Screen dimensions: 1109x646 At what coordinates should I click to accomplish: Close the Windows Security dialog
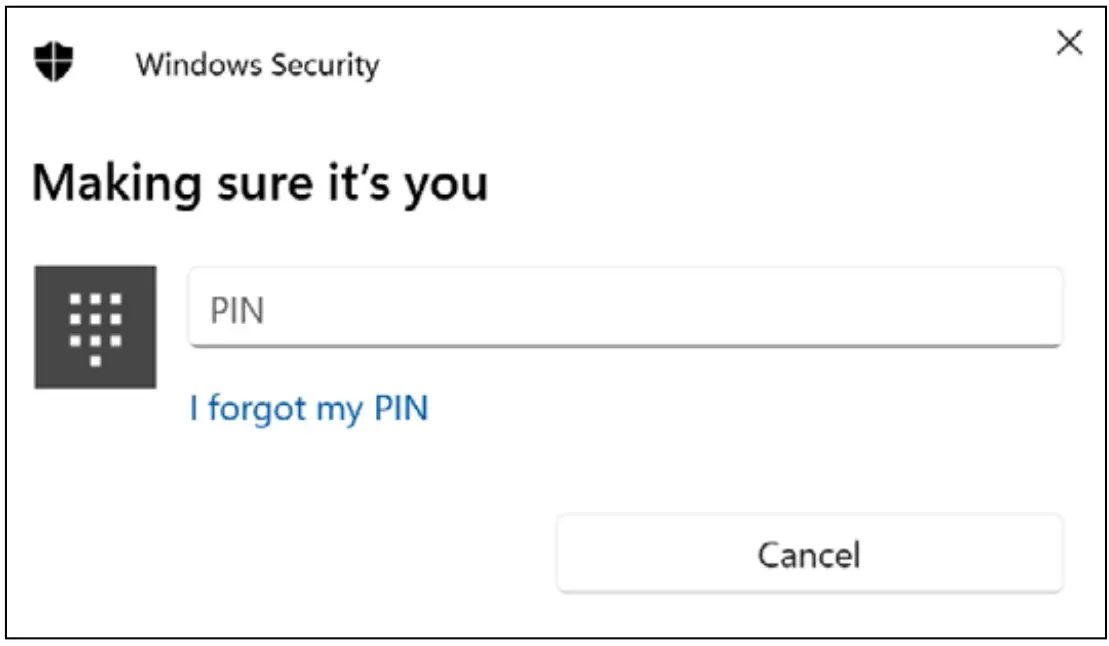pos(1069,43)
